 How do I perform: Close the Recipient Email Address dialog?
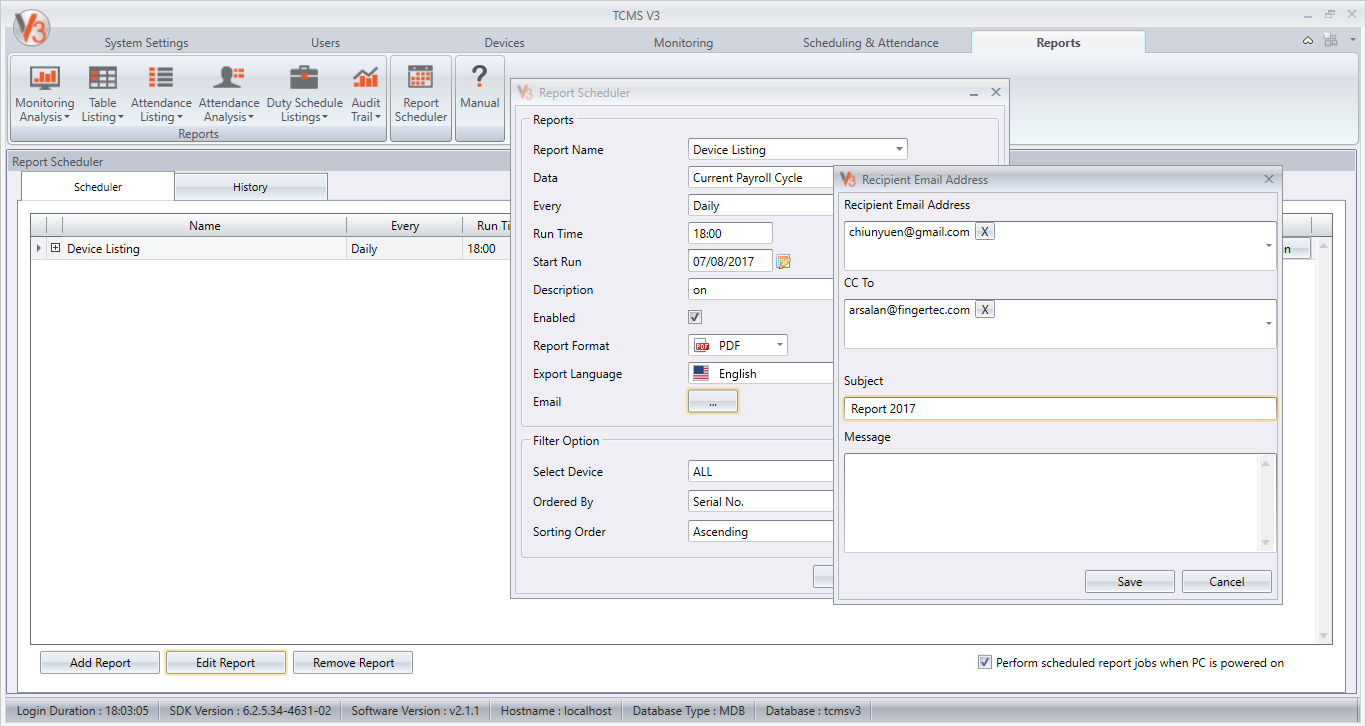1269,179
